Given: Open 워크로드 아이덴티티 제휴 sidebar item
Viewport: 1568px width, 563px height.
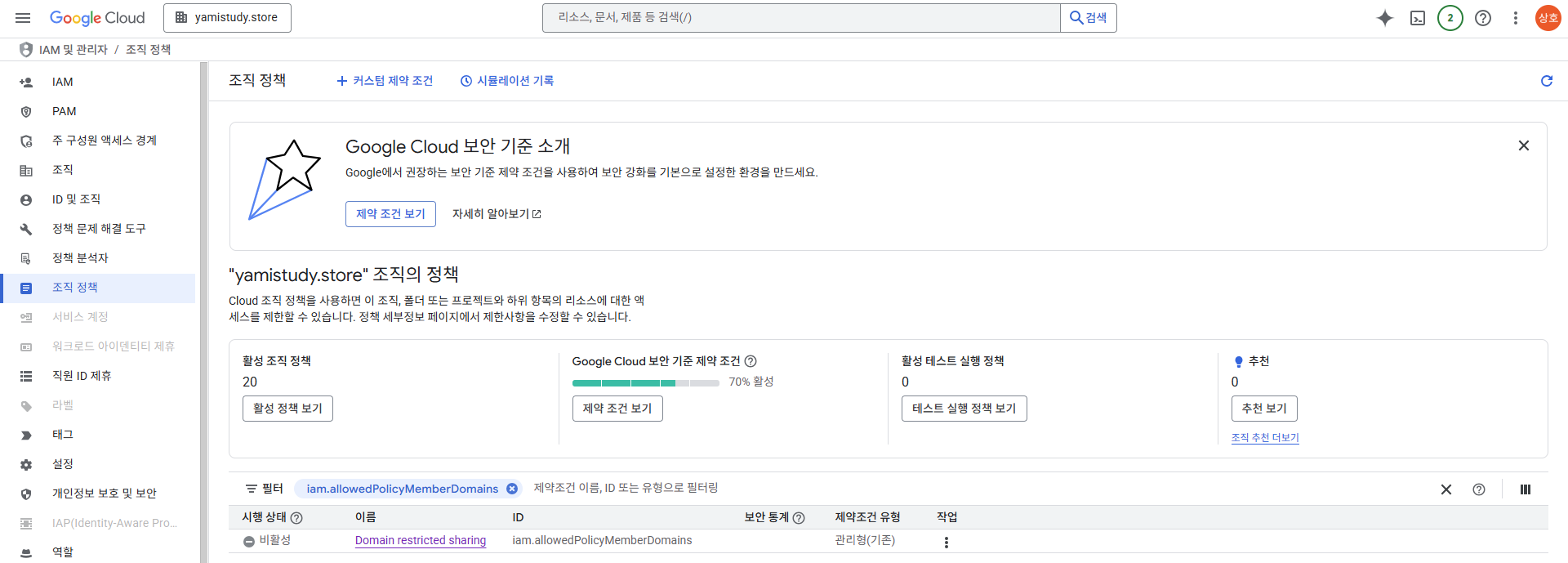Looking at the screenshot, I should pos(98,346).
